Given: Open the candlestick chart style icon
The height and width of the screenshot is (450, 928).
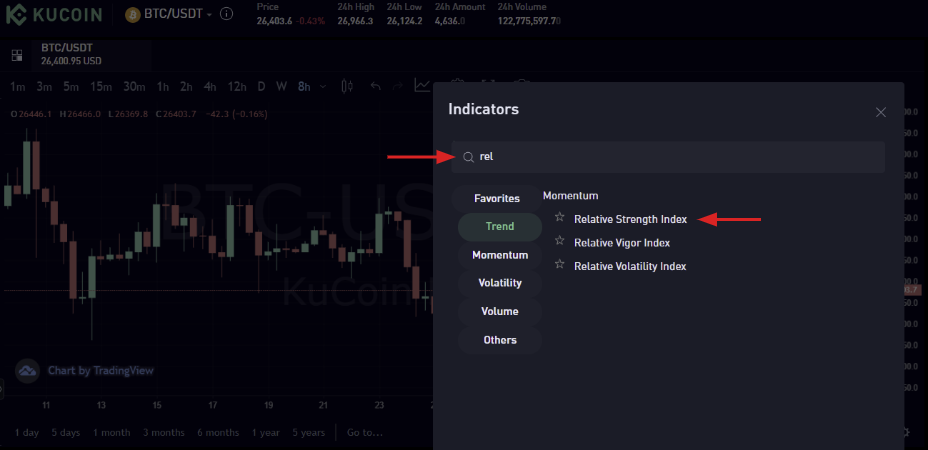Looking at the screenshot, I should (347, 86).
